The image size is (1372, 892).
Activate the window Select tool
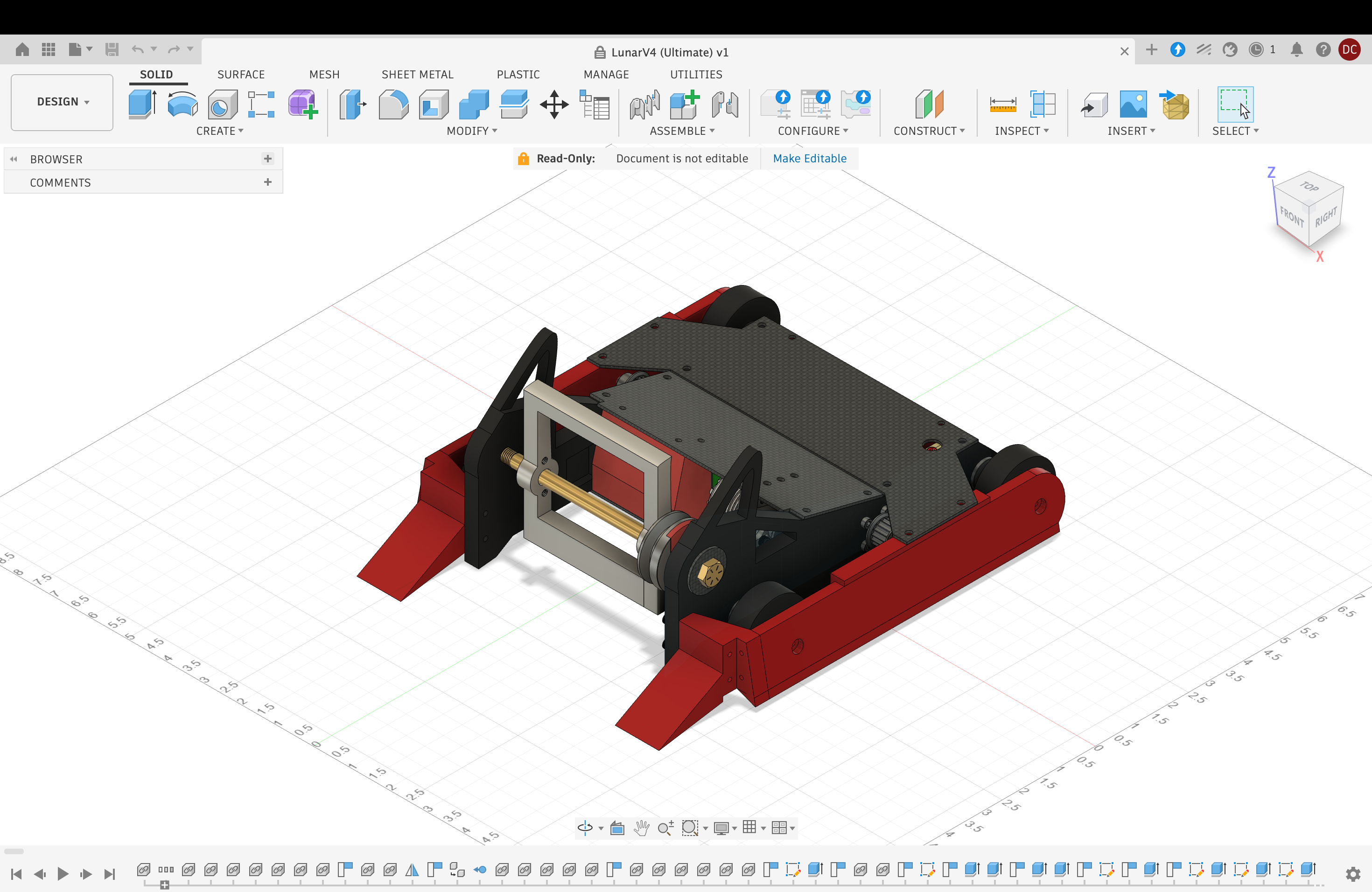tap(1235, 105)
